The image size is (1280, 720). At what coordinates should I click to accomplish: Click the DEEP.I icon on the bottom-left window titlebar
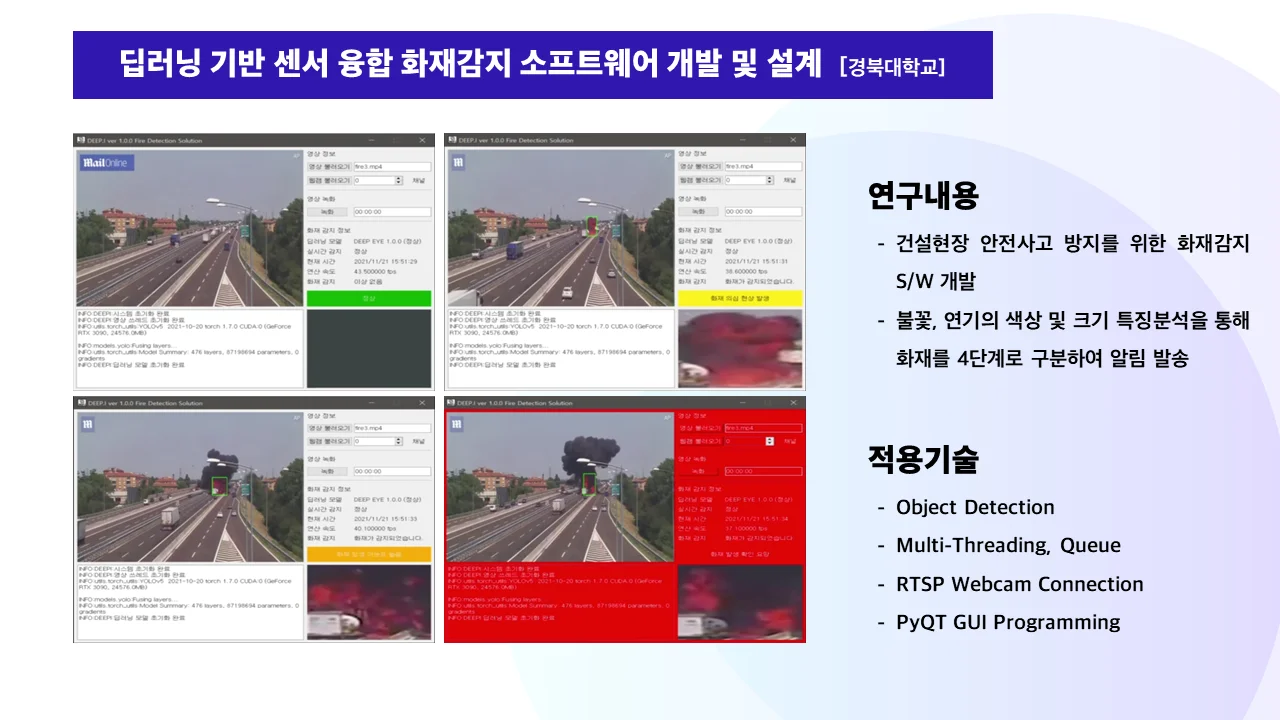[82, 404]
